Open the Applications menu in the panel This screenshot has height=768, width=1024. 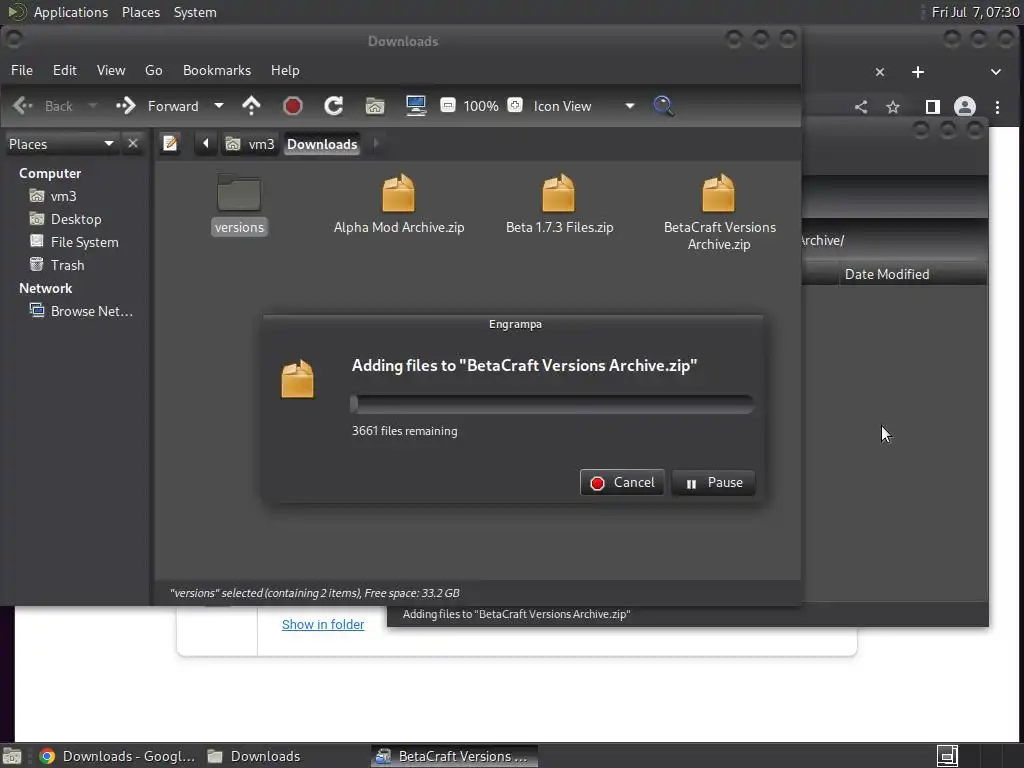[x=71, y=12]
